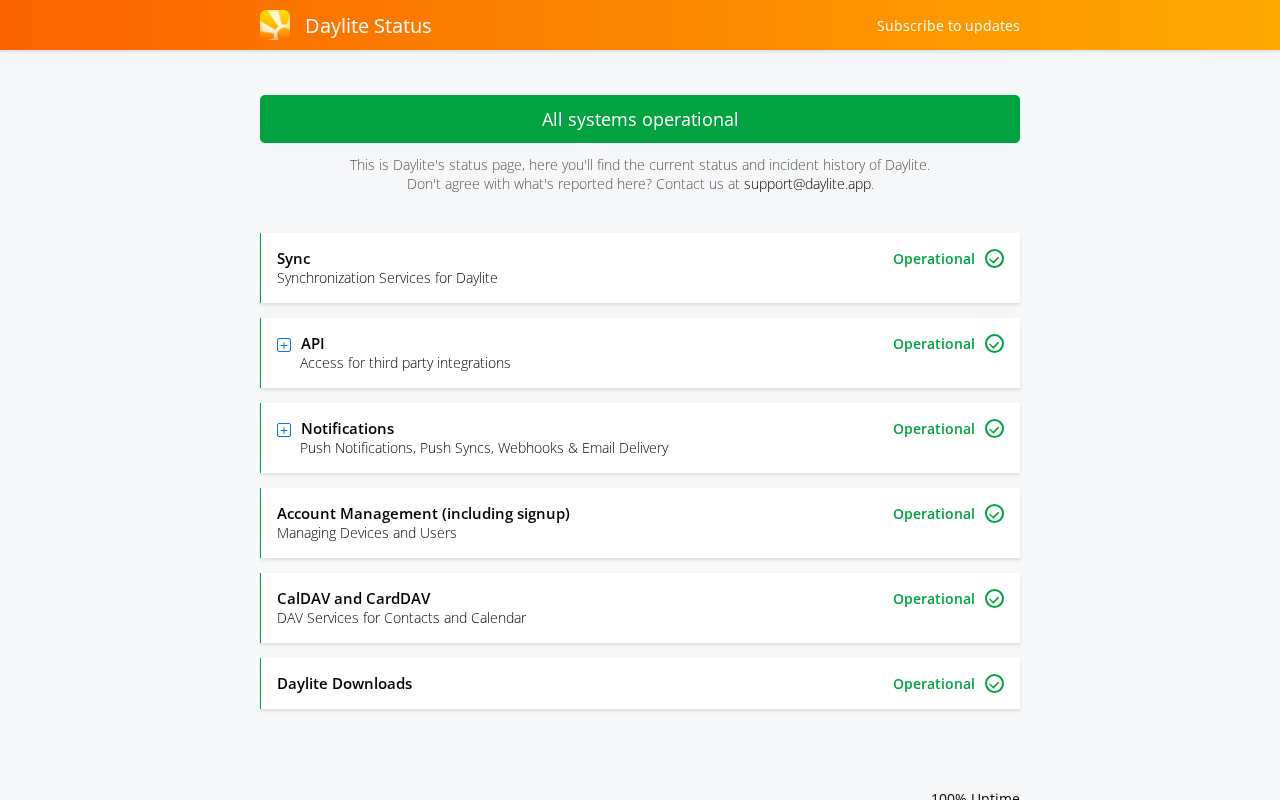Open the Subscribe to updates link
The width and height of the screenshot is (1280, 800).
click(948, 26)
